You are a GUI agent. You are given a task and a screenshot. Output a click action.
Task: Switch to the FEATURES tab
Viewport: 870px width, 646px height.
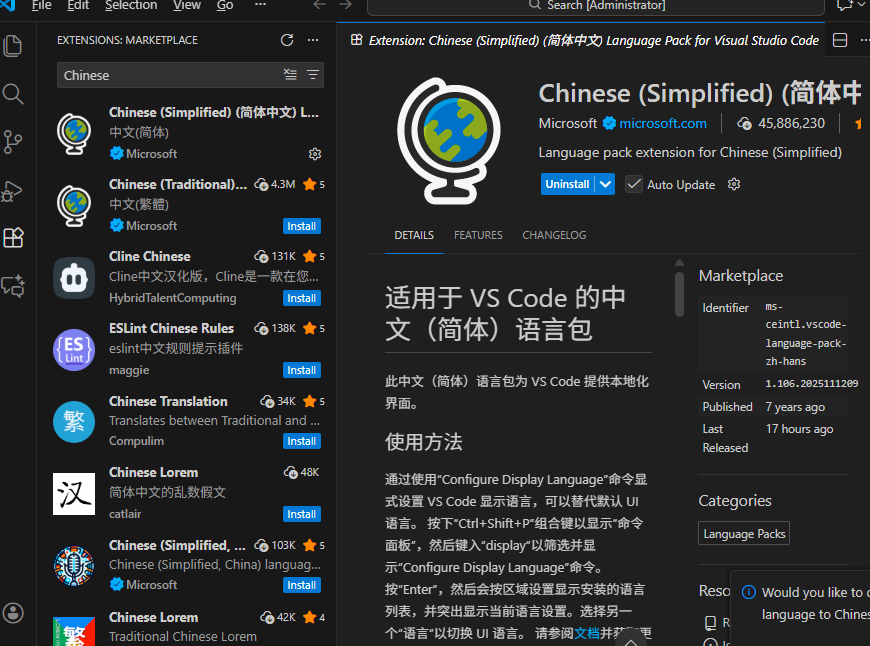click(478, 235)
